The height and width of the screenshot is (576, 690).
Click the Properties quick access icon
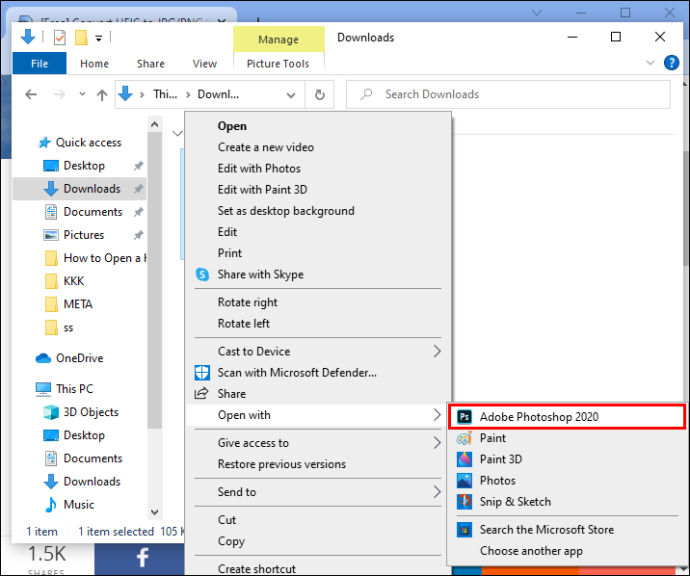click(x=59, y=37)
